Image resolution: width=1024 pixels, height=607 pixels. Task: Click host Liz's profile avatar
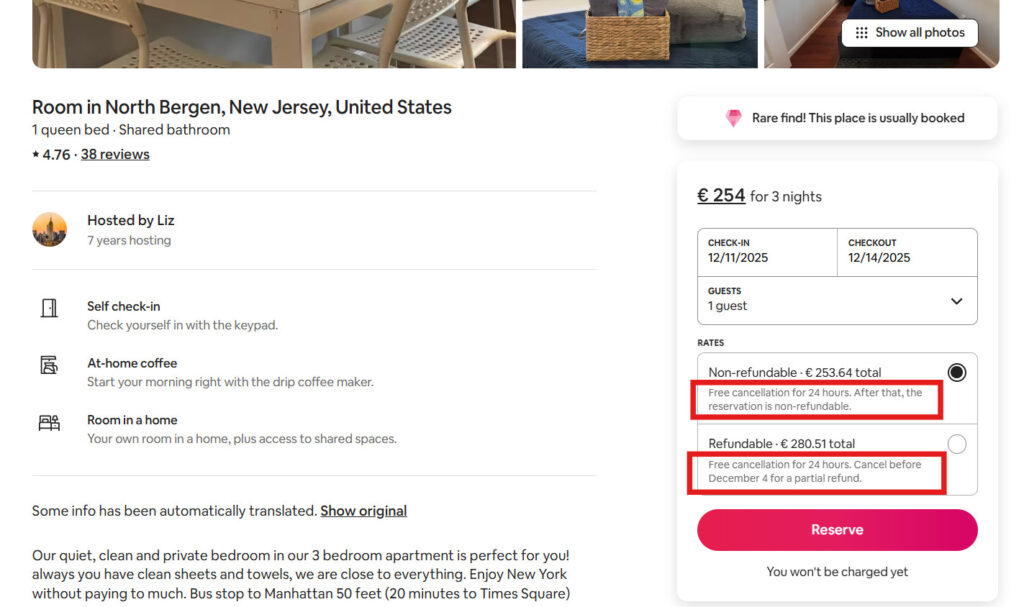point(49,230)
